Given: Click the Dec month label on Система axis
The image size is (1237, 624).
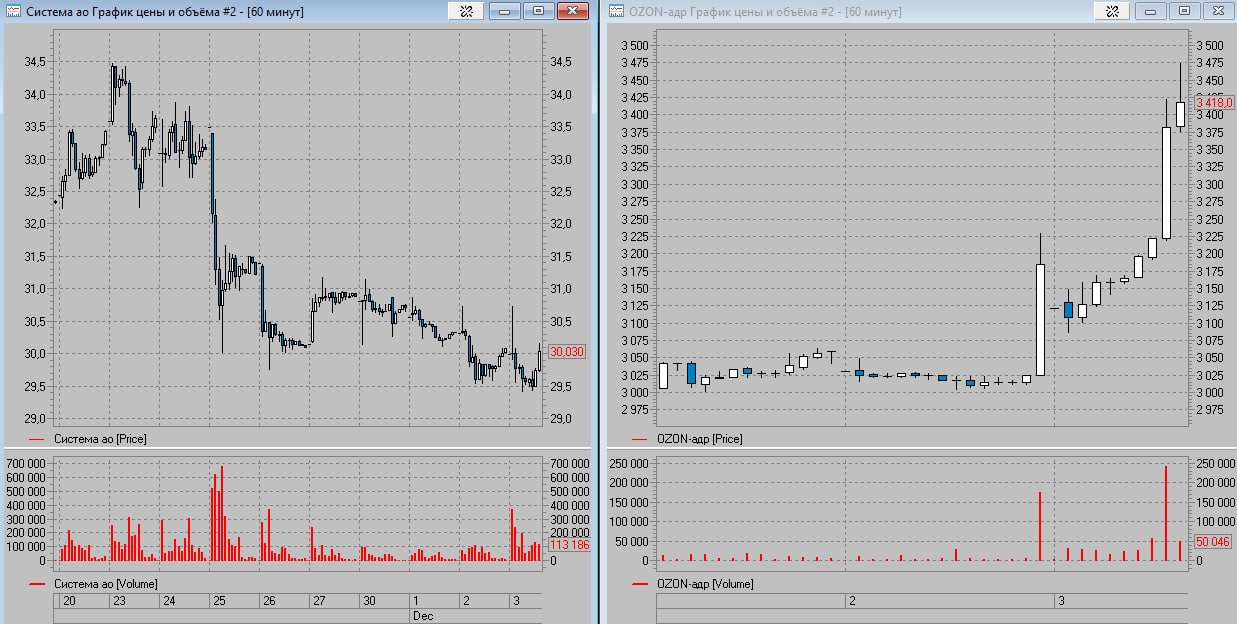Looking at the screenshot, I should (423, 616).
